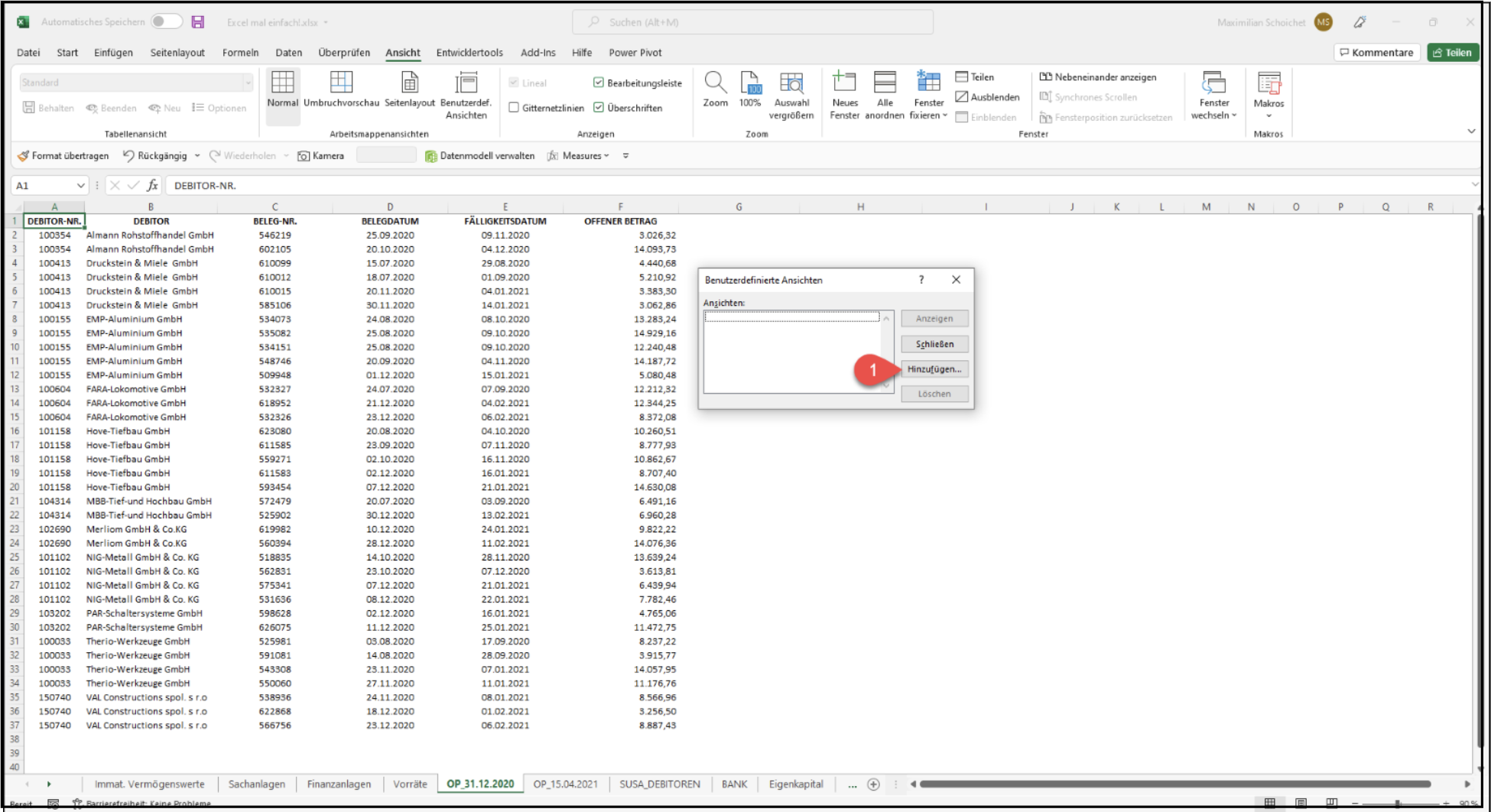Uncheck Bearbeitungsleiste checkbox
The image size is (1491, 812).
pos(599,83)
